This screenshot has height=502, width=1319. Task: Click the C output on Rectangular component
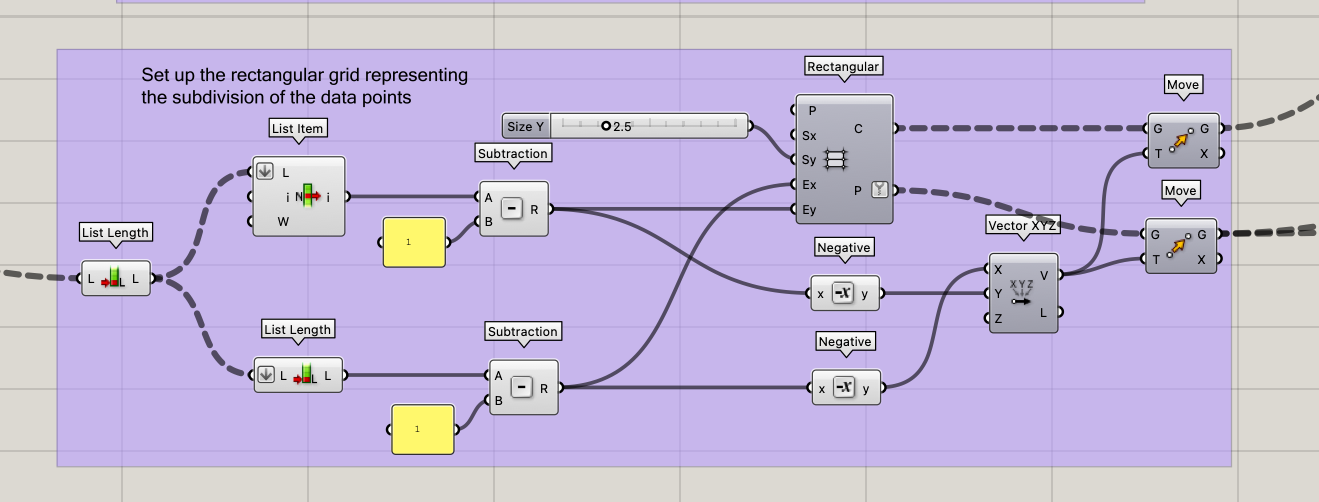(860, 129)
